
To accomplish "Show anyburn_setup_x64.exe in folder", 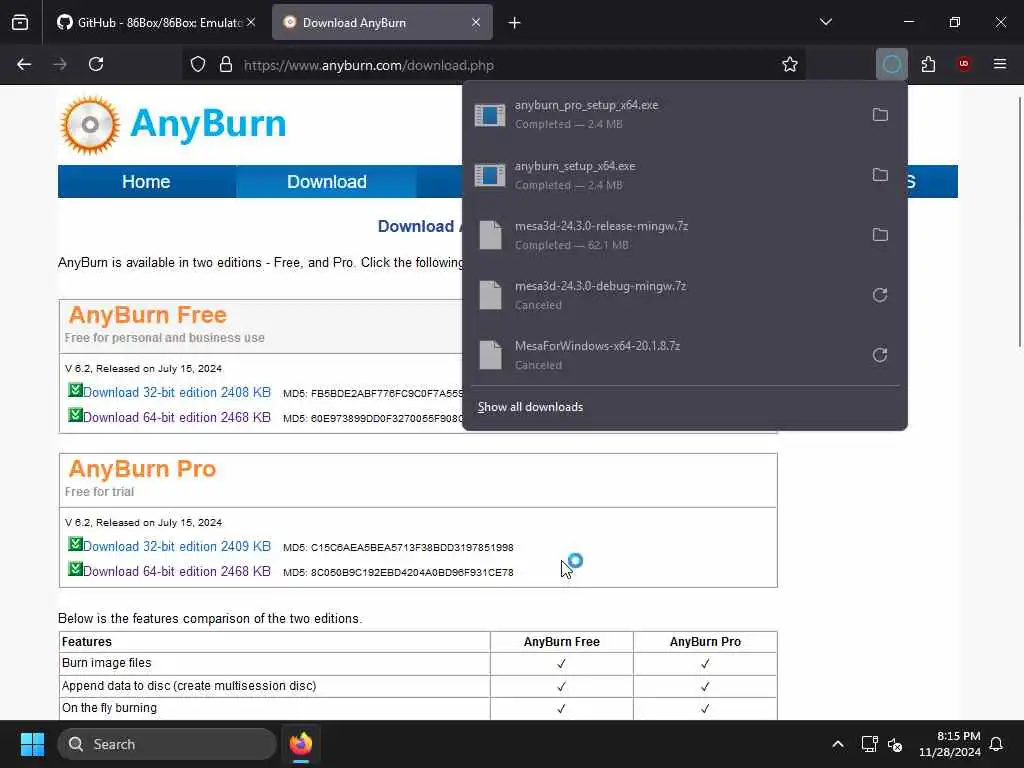I will point(880,175).
